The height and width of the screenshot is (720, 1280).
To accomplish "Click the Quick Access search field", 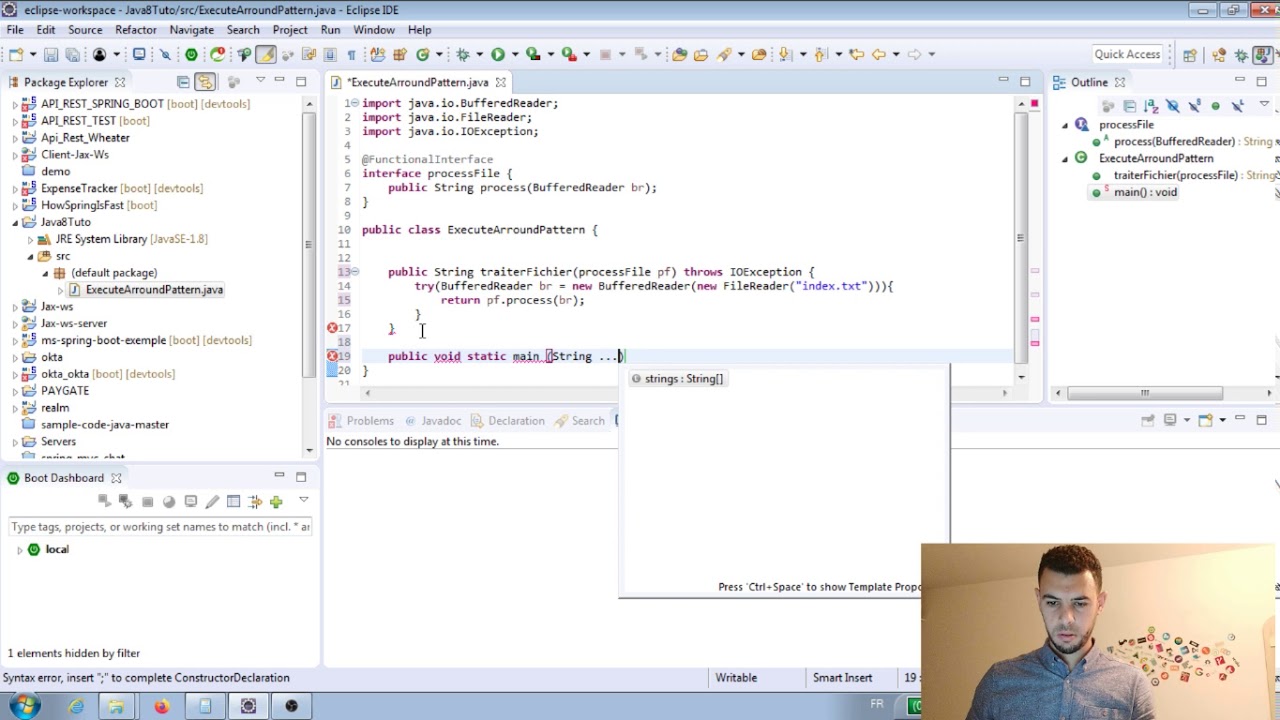I will (x=1127, y=54).
